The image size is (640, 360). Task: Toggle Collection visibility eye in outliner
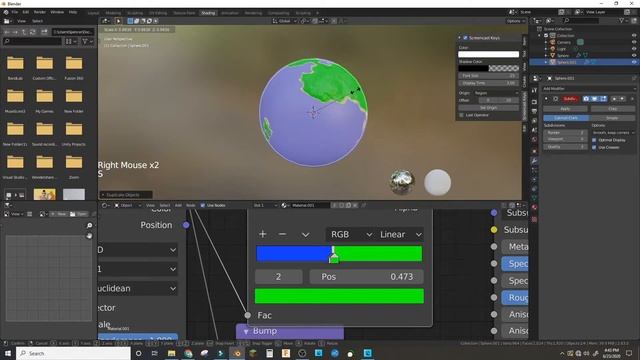pyautogui.click(x=634, y=36)
